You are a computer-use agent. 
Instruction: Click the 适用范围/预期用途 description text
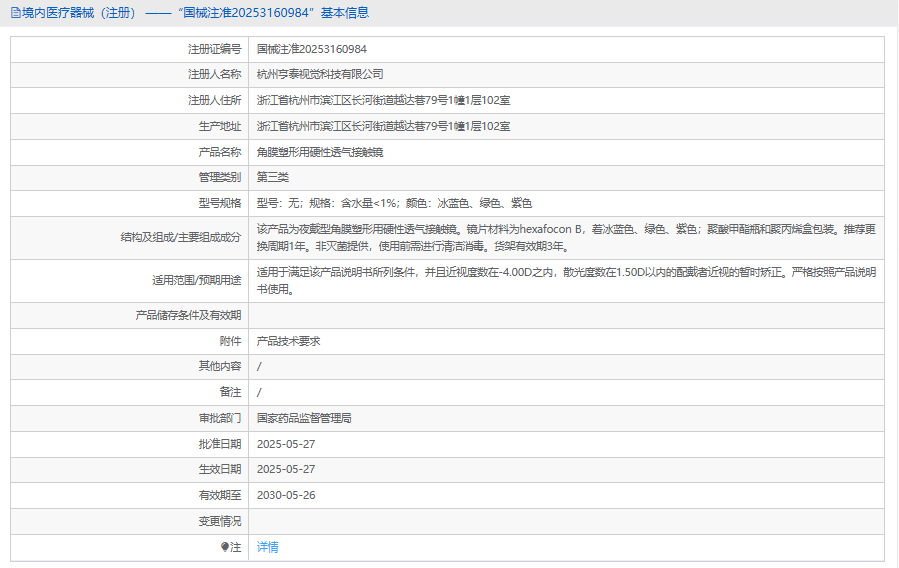click(566, 280)
